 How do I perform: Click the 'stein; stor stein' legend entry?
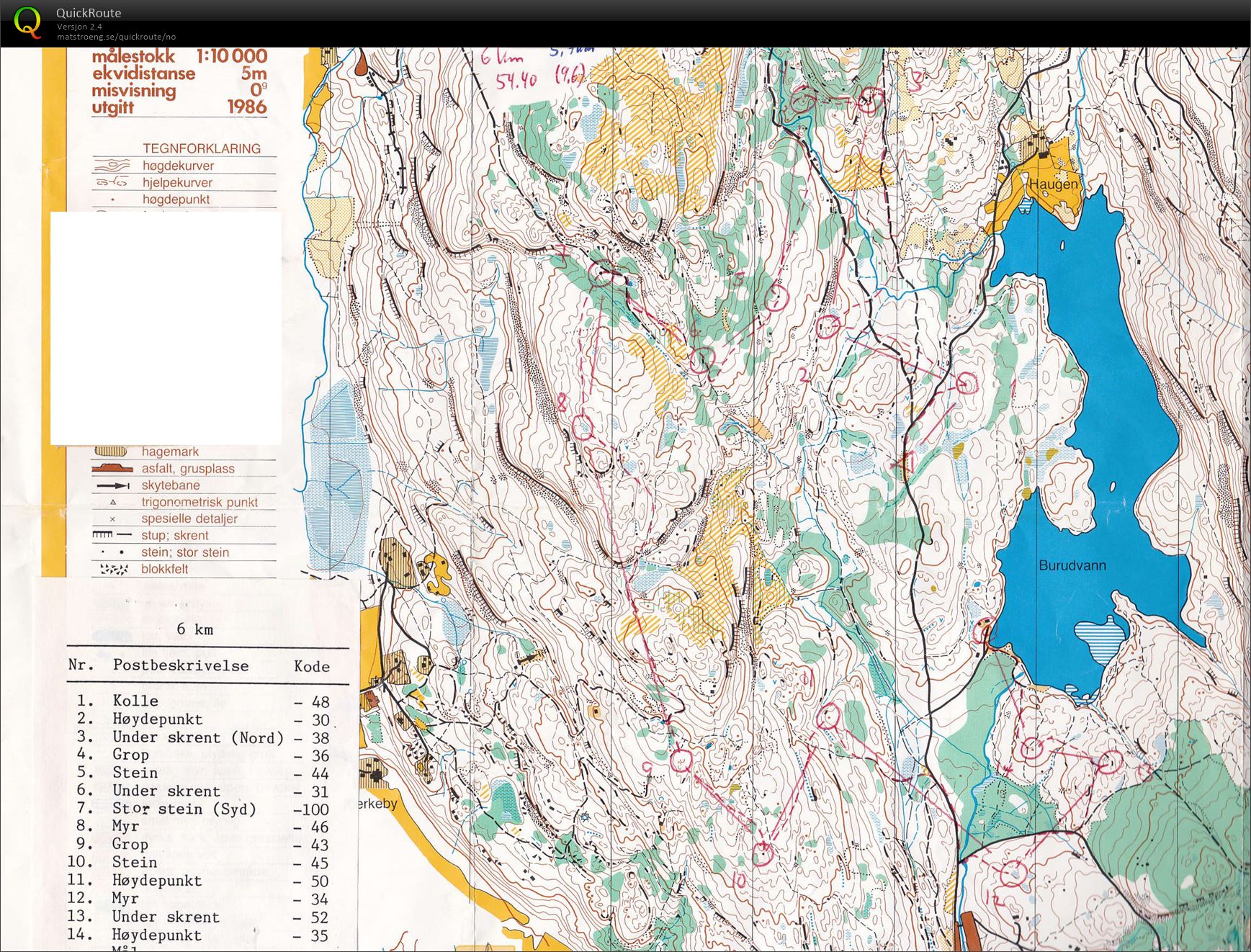coord(185,552)
